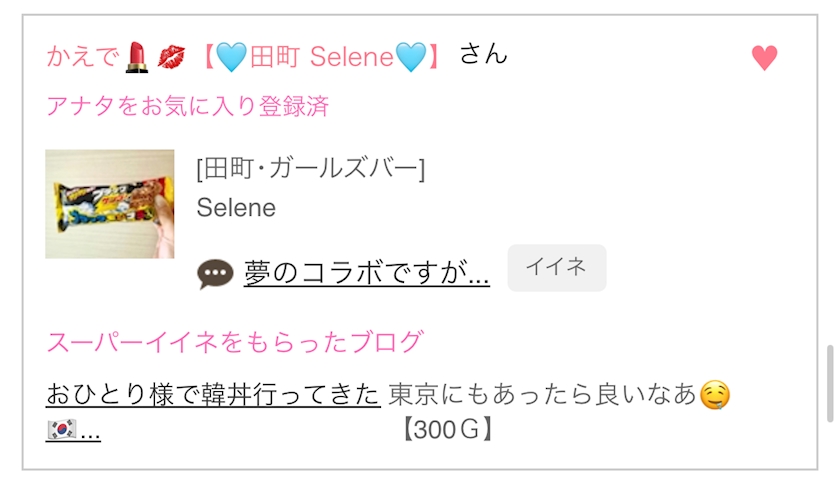Click the blue heart before 田町

point(230,57)
